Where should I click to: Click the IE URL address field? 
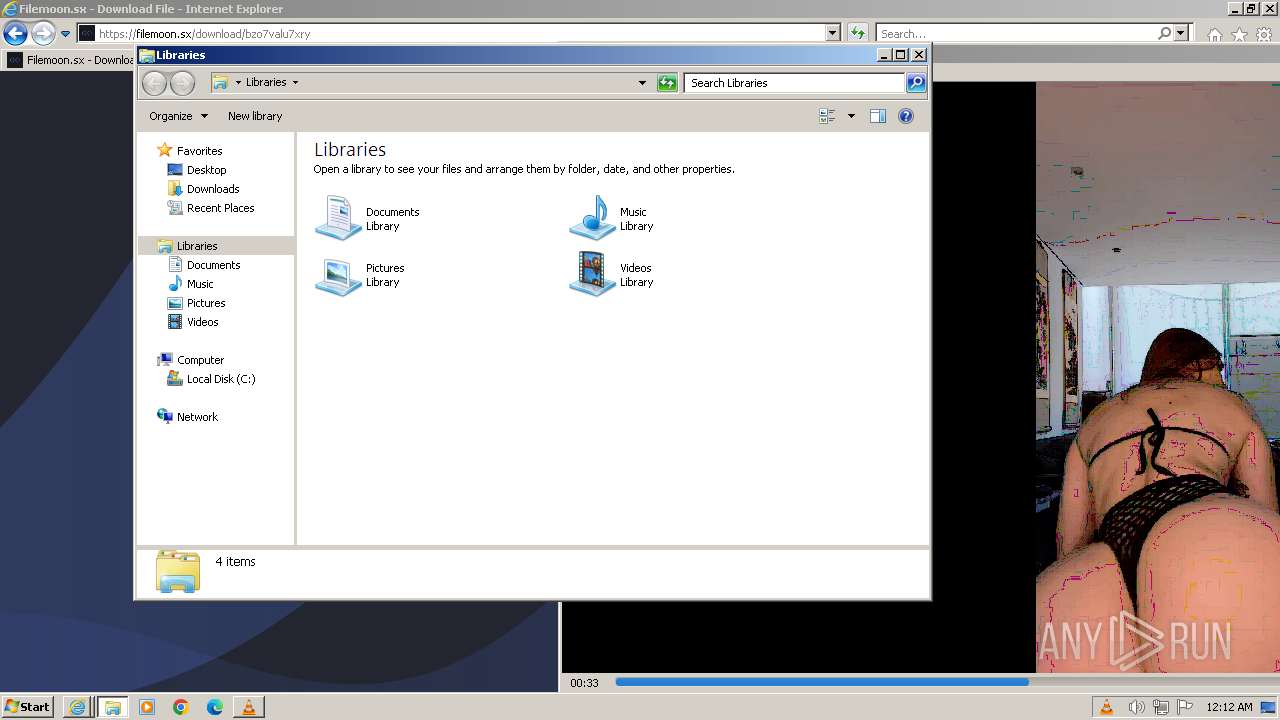[x=460, y=34]
